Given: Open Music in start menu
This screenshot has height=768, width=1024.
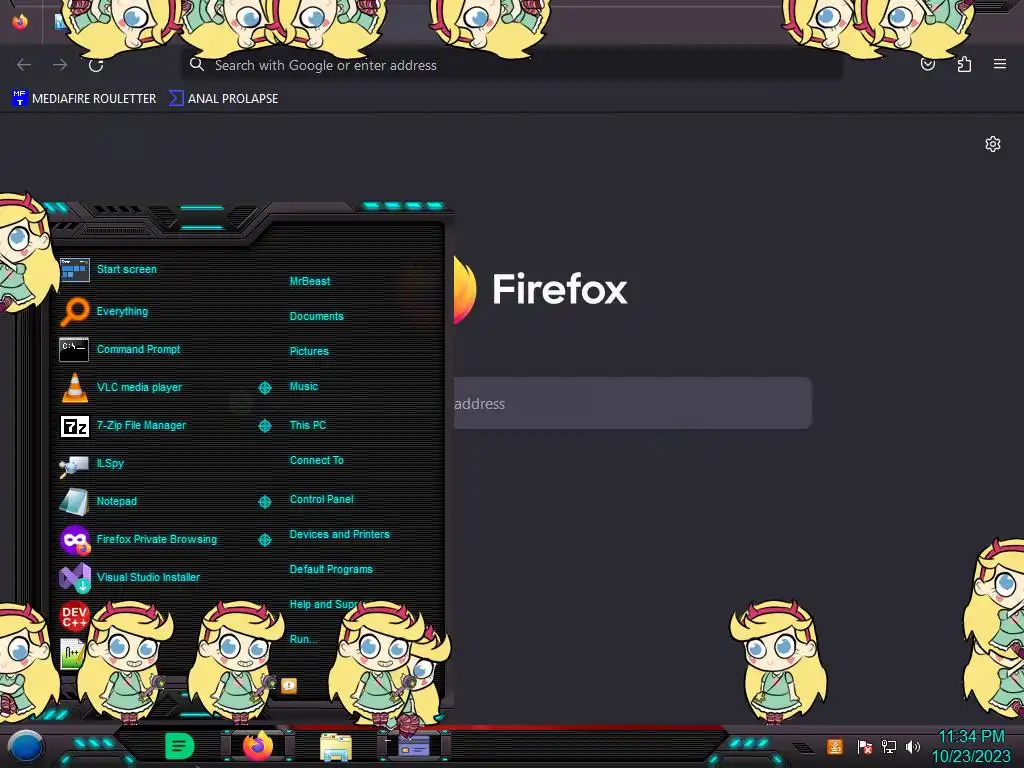Looking at the screenshot, I should click(x=304, y=387).
